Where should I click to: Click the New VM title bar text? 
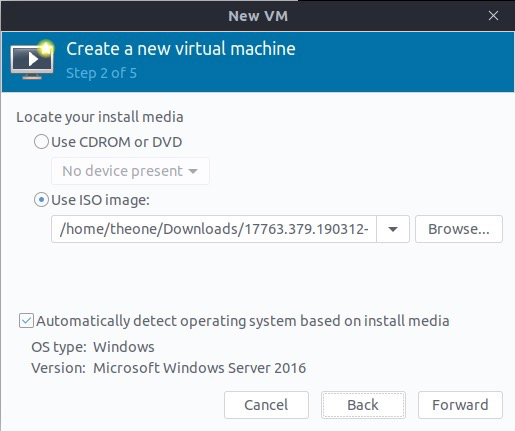[258, 16]
